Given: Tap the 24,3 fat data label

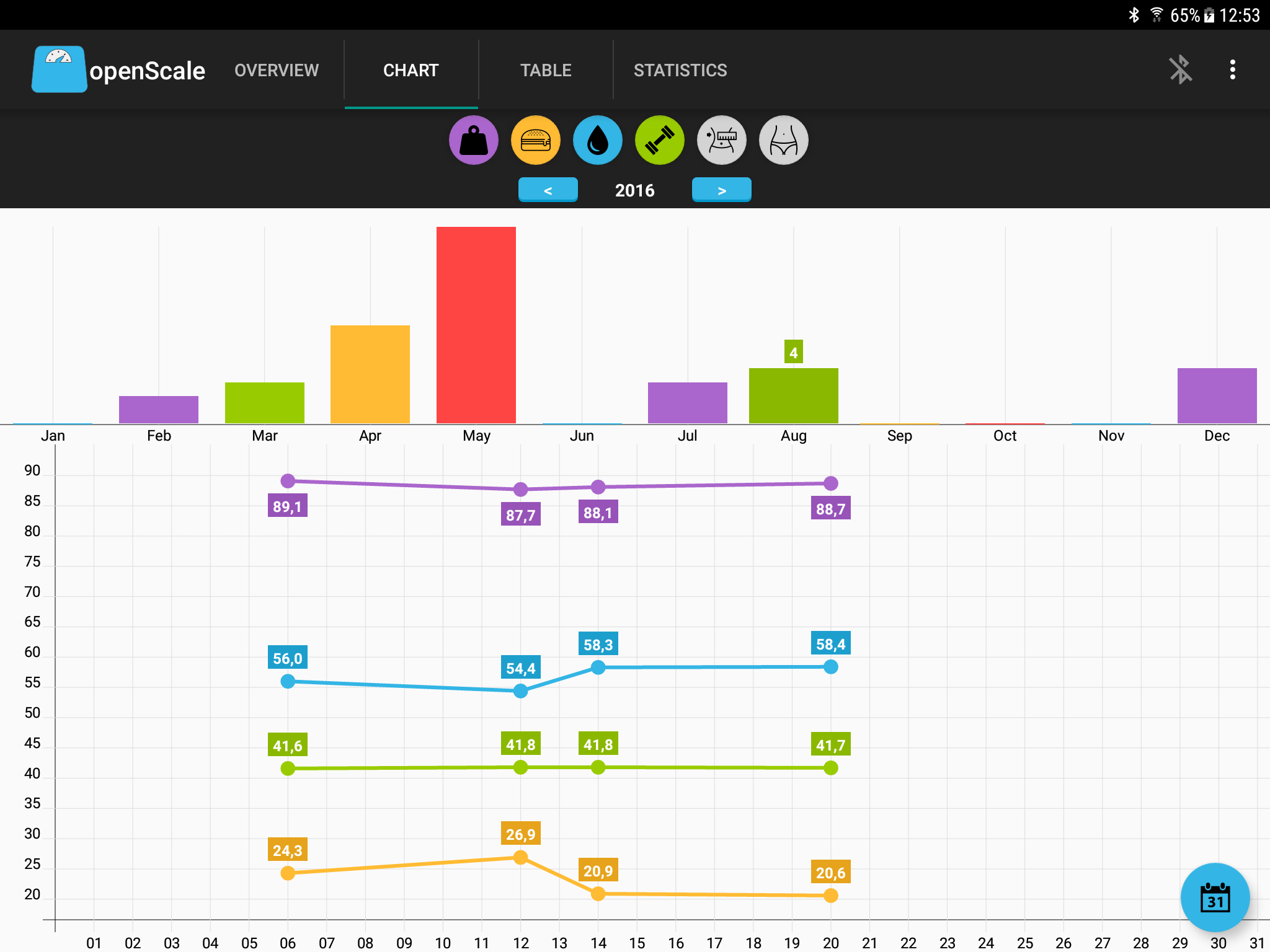Looking at the screenshot, I should pyautogui.click(x=288, y=850).
